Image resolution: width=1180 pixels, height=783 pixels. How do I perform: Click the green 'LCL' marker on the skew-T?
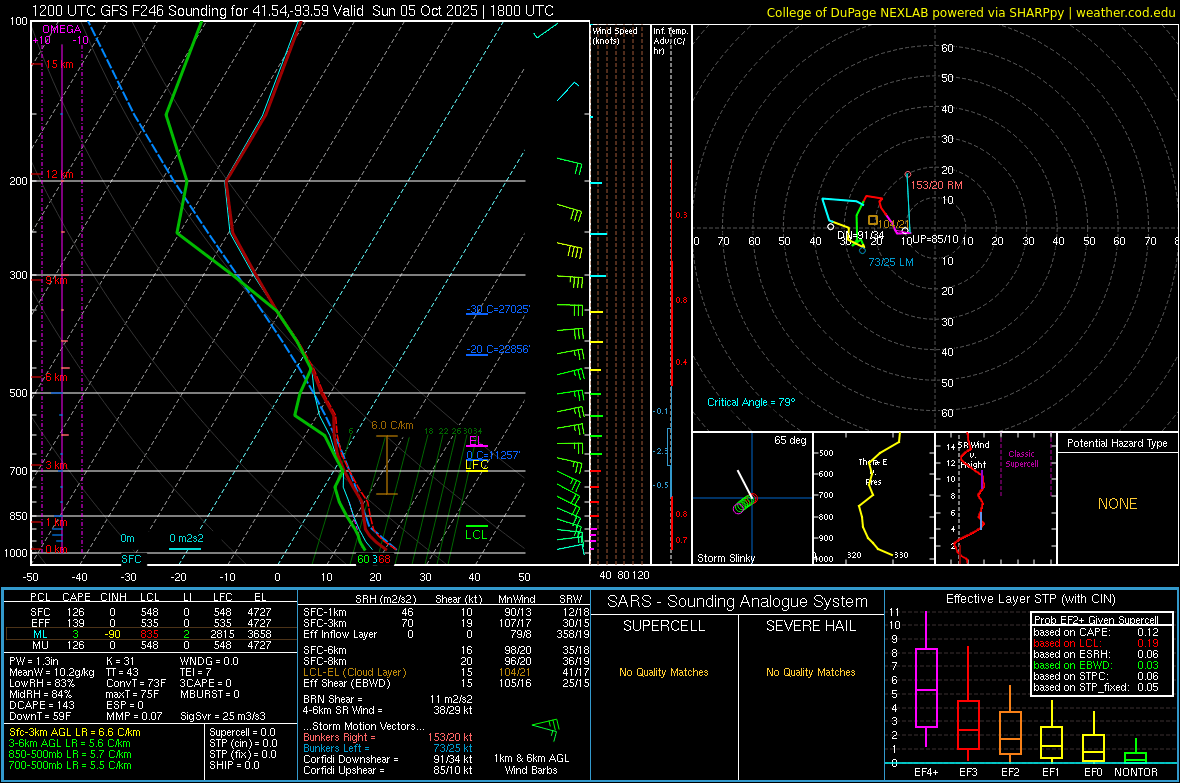476,534
